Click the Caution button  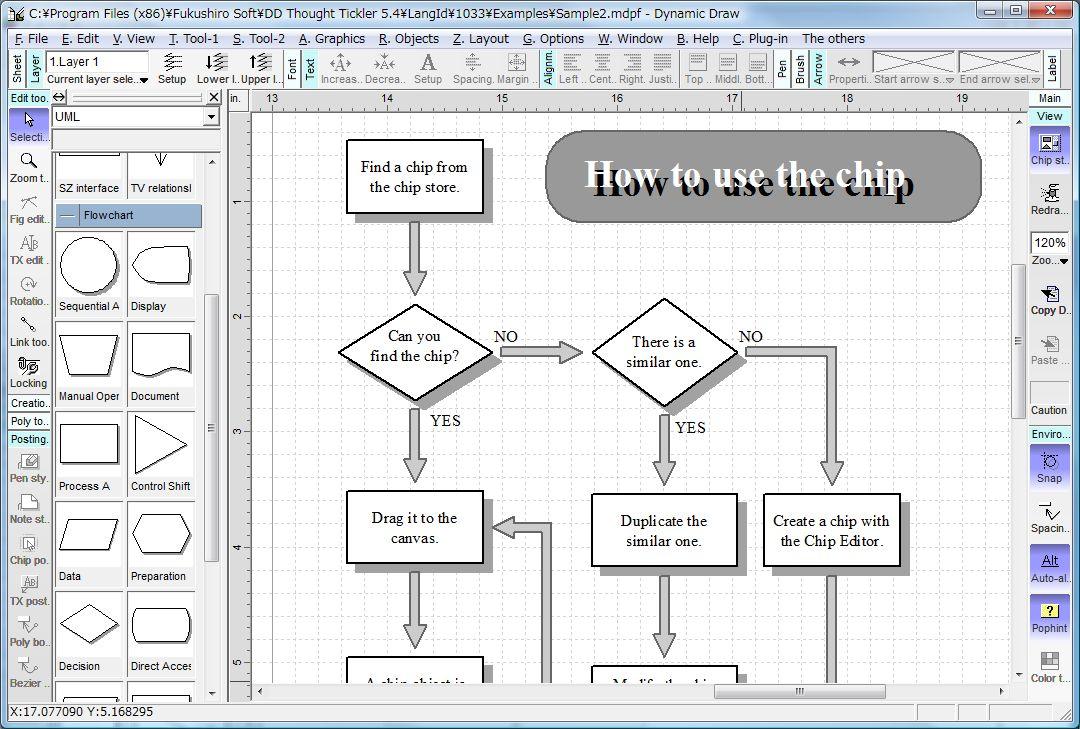1049,400
